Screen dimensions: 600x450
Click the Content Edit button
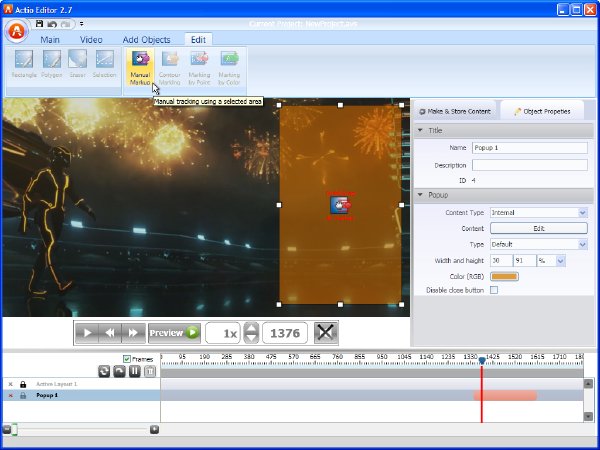click(x=538, y=228)
